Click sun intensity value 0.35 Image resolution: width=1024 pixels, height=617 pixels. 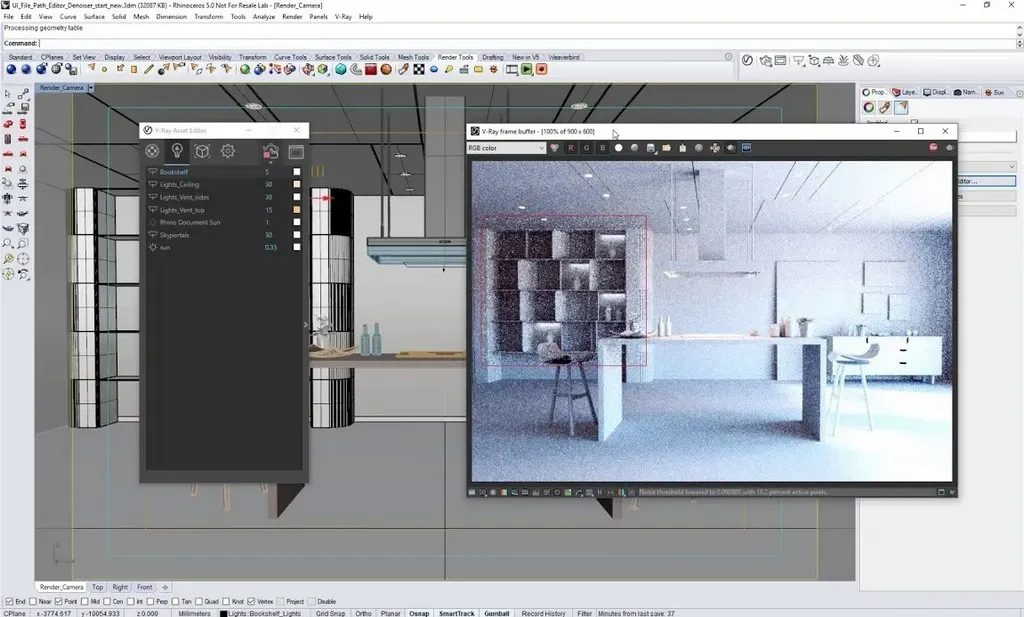[271, 247]
